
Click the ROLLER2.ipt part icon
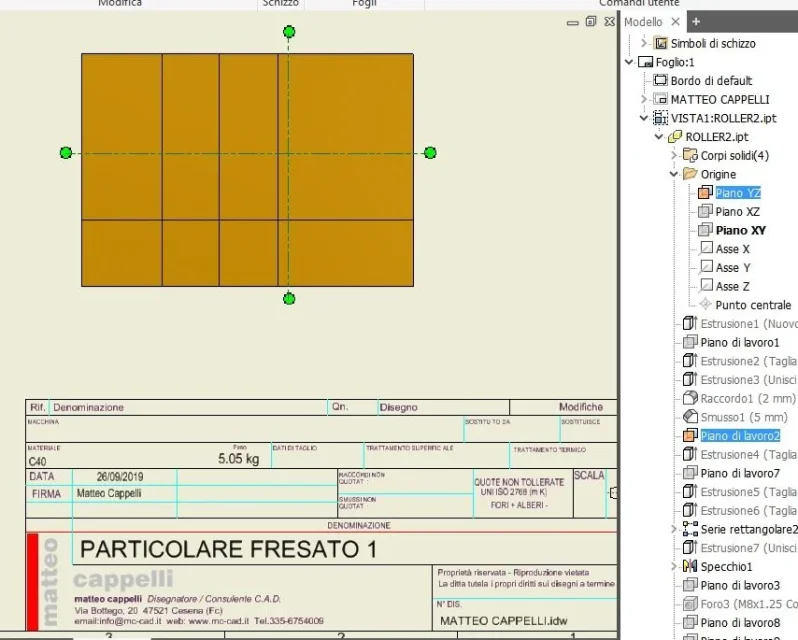[x=675, y=136]
